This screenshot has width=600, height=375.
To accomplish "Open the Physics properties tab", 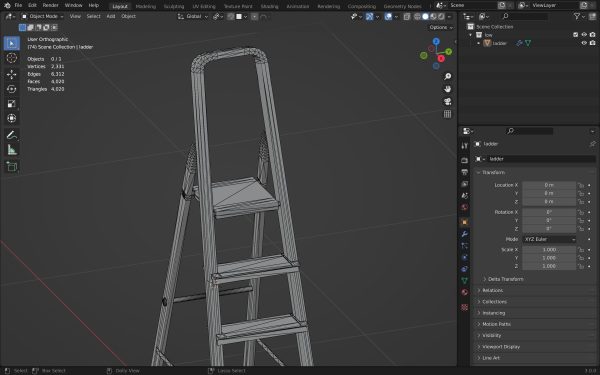I will (465, 257).
